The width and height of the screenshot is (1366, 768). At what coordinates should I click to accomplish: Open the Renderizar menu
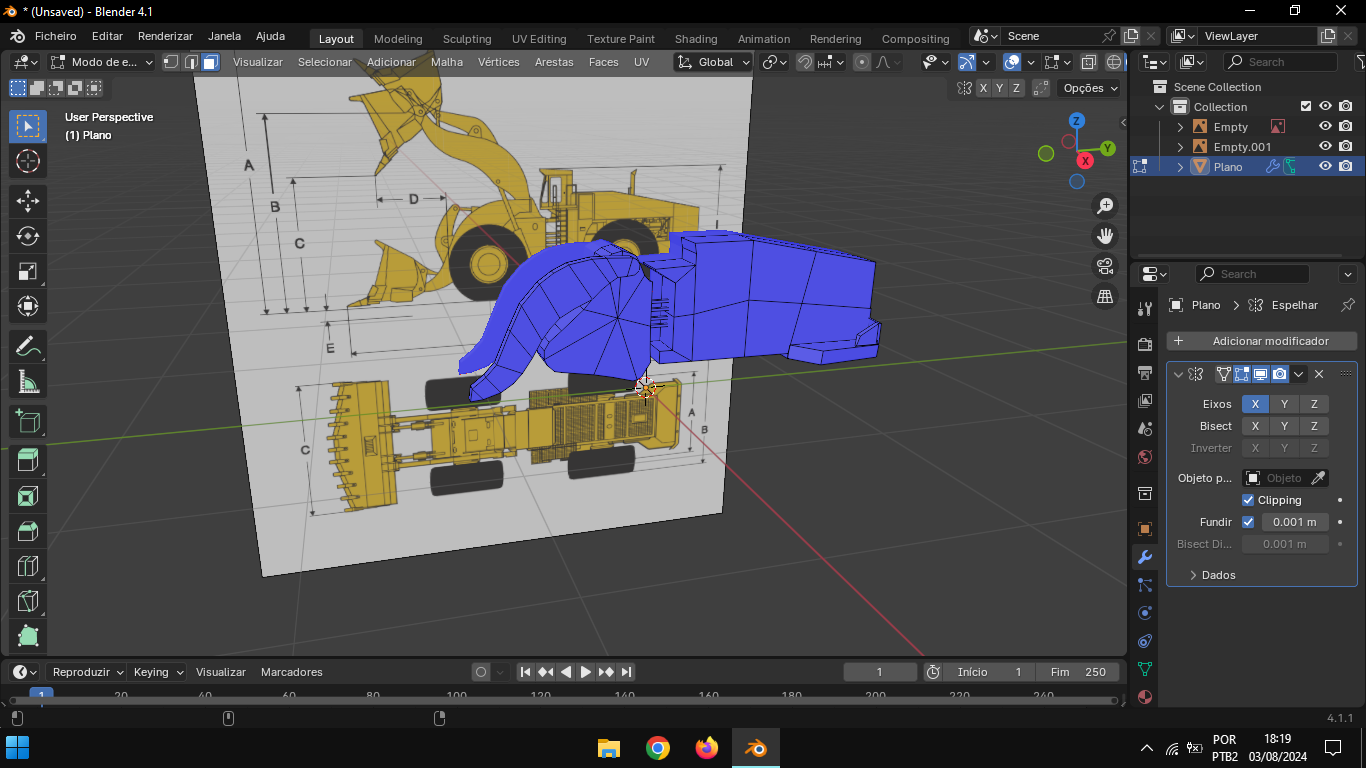click(x=165, y=36)
